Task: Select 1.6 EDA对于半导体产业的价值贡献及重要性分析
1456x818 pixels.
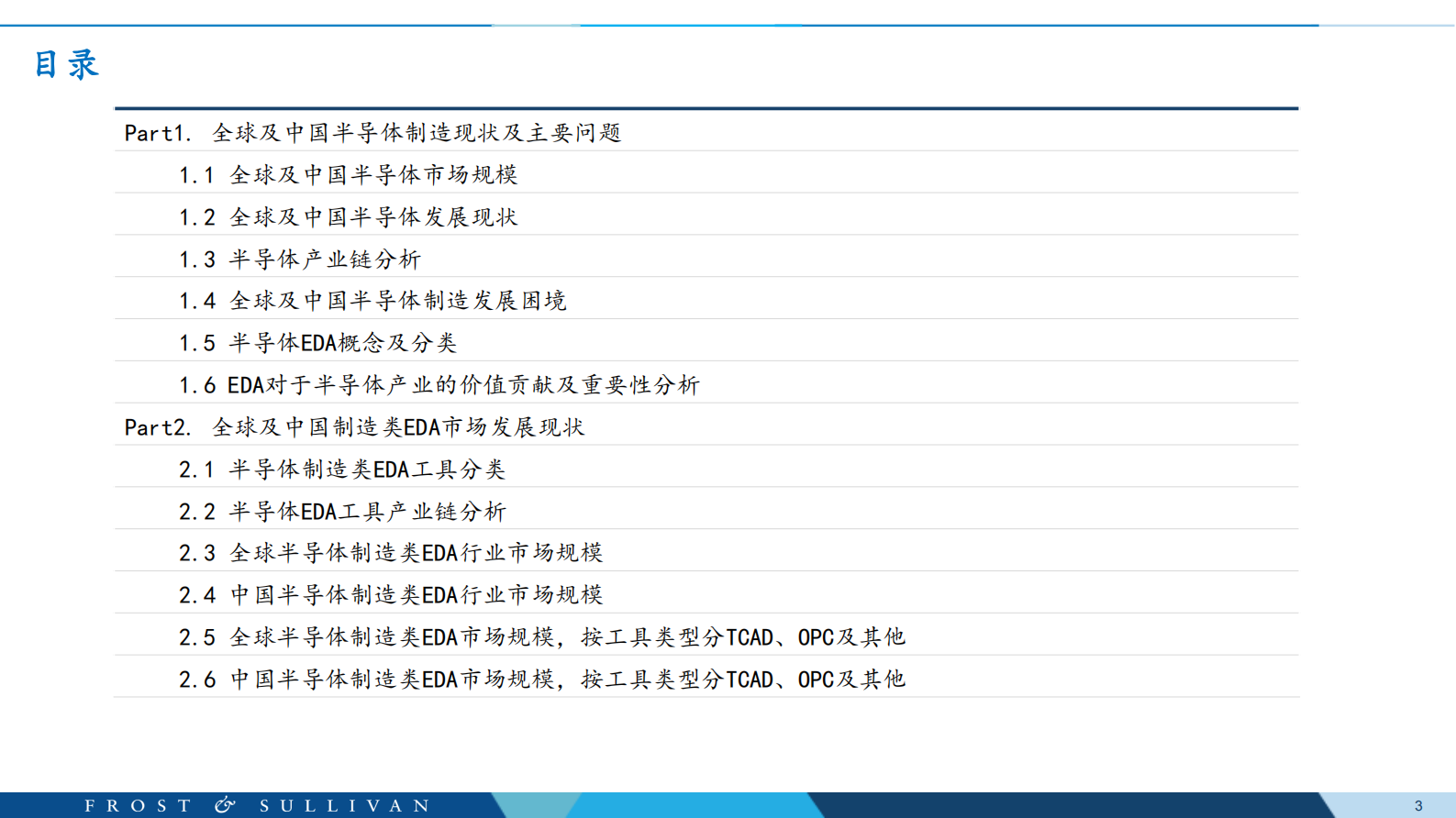Action: (439, 385)
